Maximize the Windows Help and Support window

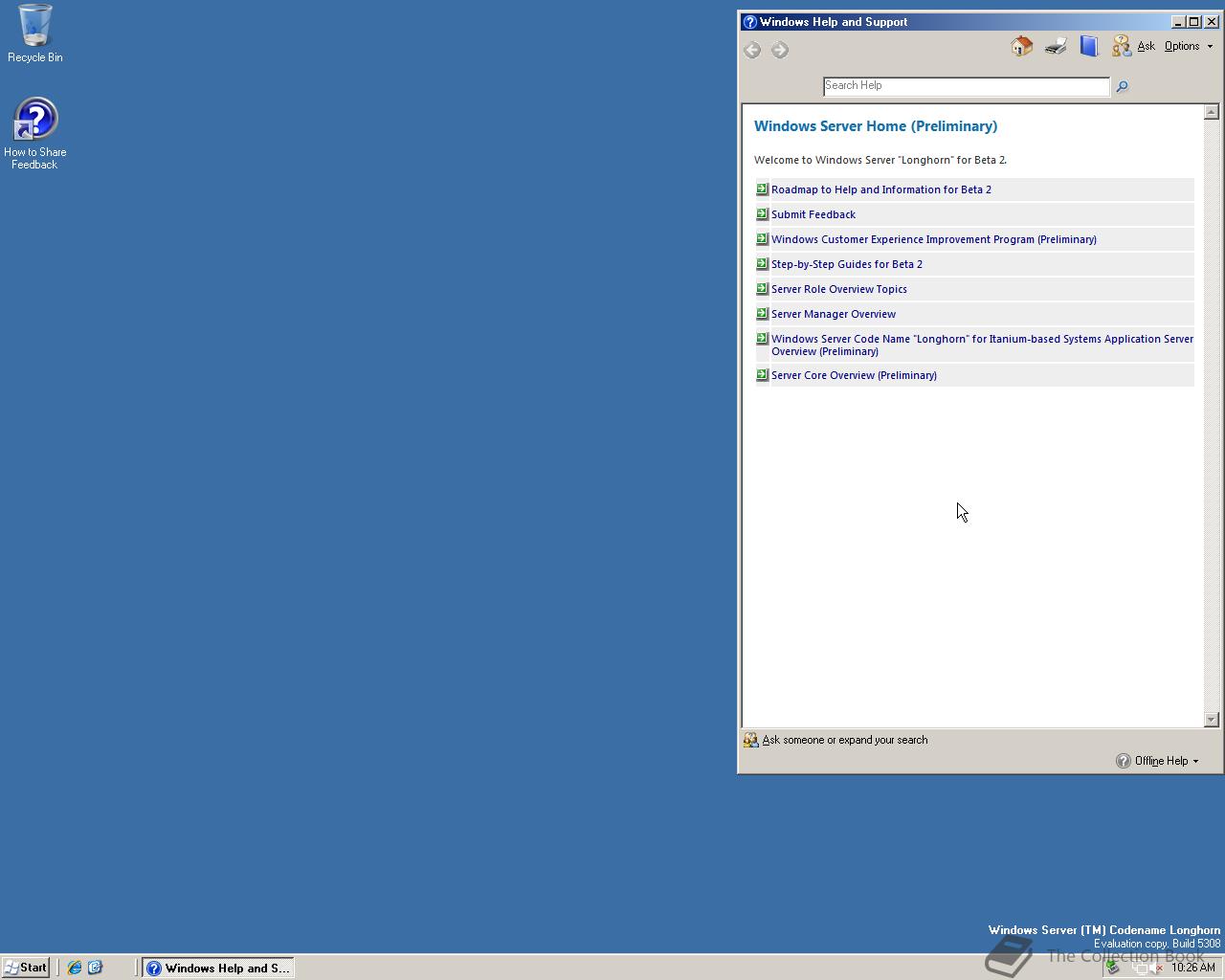point(1194,22)
